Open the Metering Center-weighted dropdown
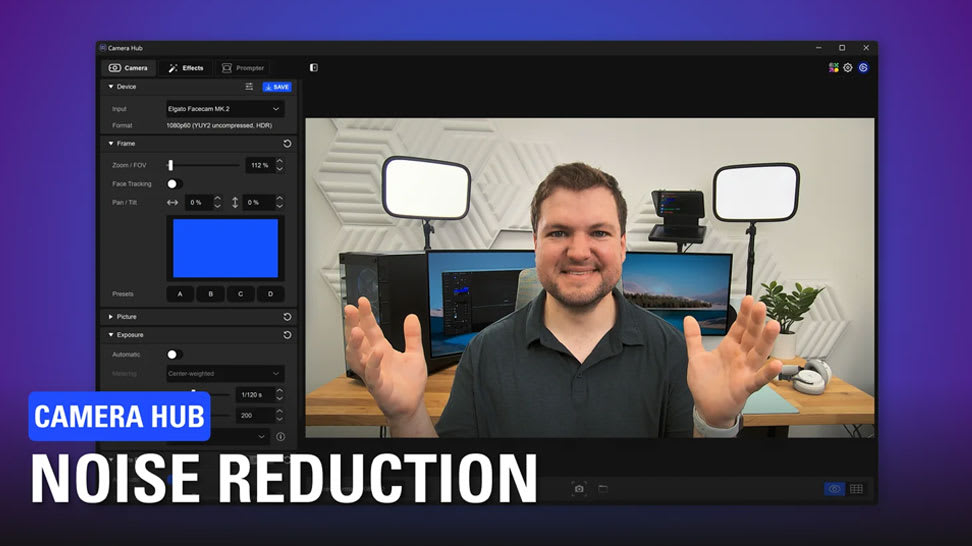972x546 pixels. 225,374
